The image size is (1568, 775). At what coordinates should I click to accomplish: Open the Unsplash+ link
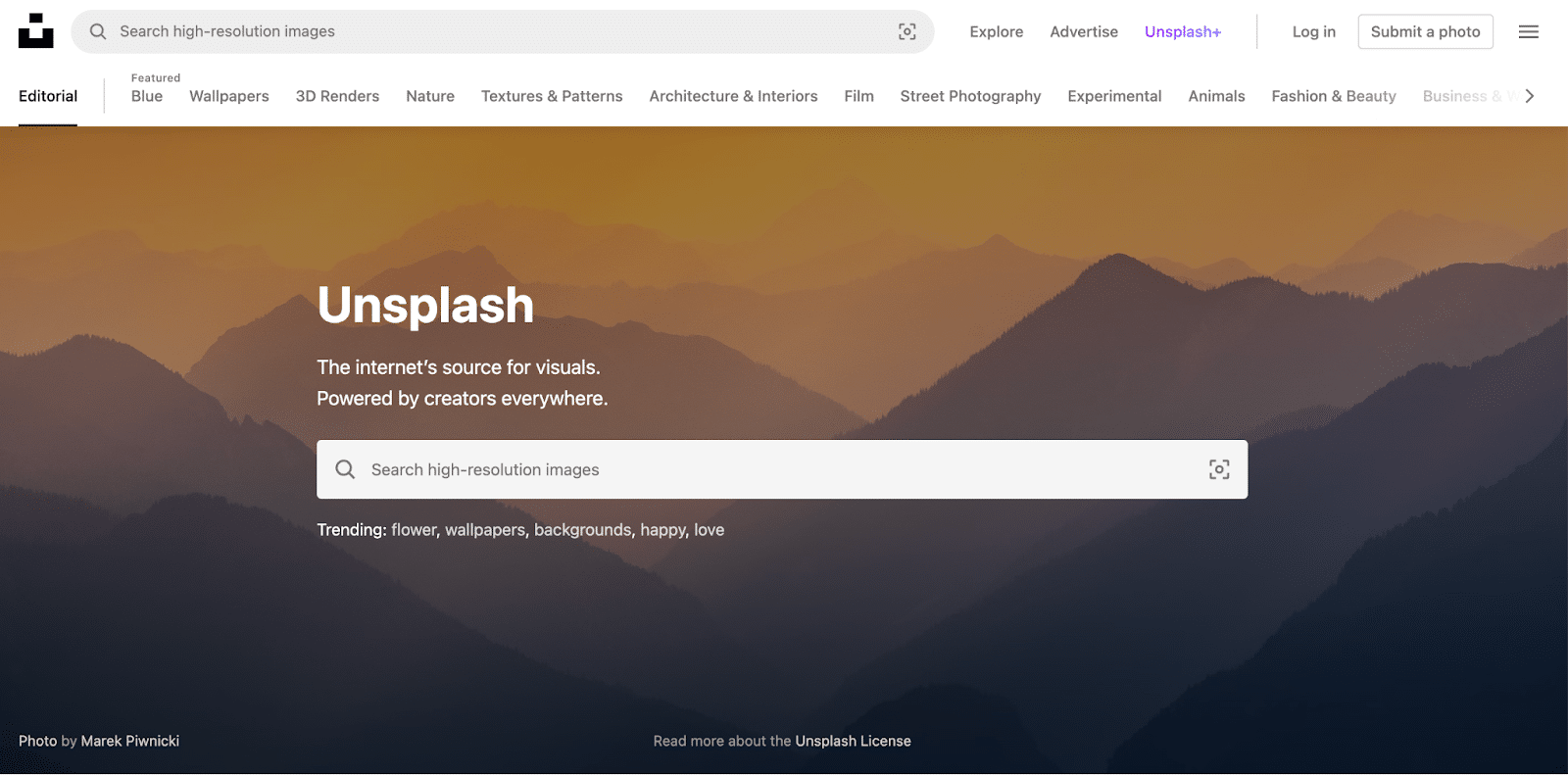coord(1183,31)
